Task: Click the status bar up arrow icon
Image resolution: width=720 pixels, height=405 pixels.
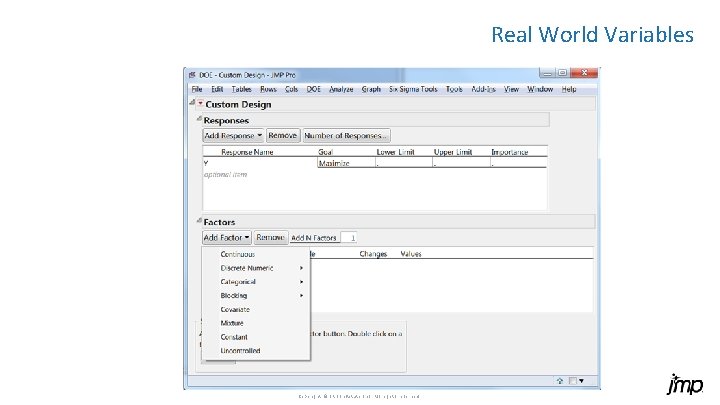Action: (560, 381)
